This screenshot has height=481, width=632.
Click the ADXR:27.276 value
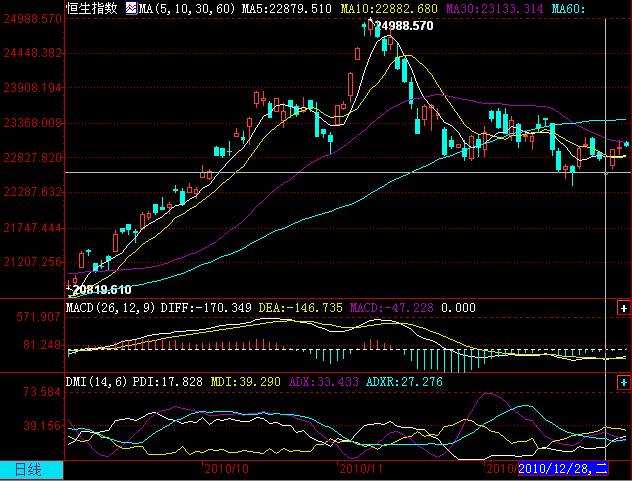click(x=404, y=382)
